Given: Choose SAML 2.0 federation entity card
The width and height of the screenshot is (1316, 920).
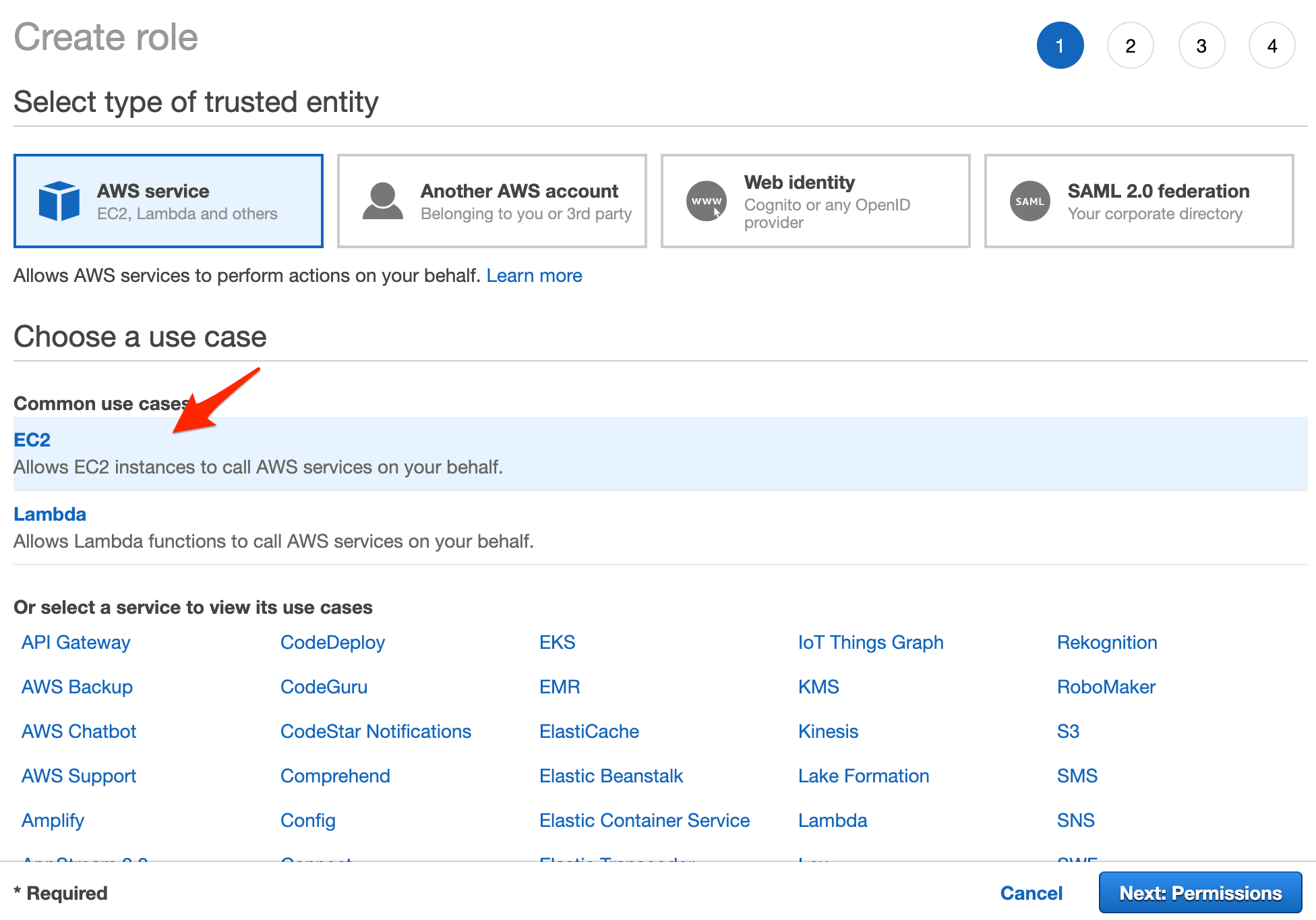Looking at the screenshot, I should pos(1139,201).
